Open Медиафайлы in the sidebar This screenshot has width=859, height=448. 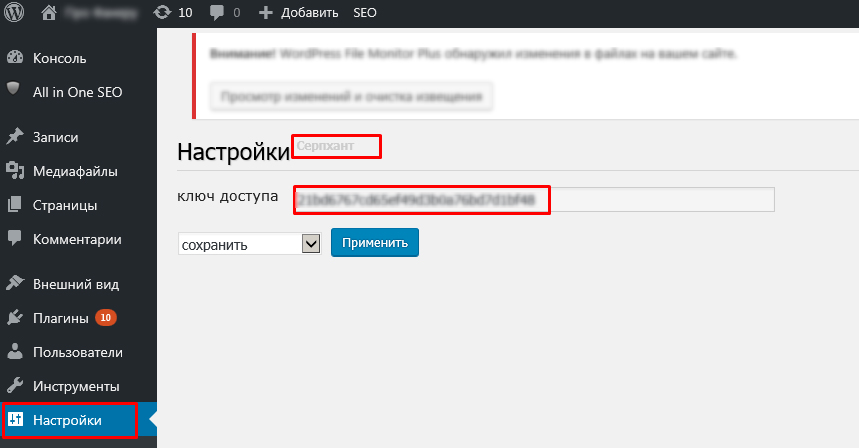pyautogui.click(x=75, y=171)
